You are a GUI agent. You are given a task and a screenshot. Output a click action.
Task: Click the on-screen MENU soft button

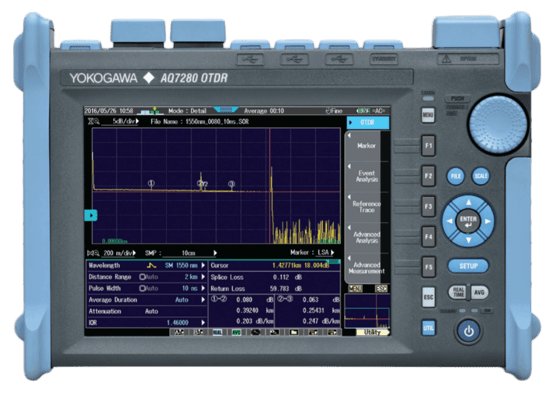(x=356, y=288)
